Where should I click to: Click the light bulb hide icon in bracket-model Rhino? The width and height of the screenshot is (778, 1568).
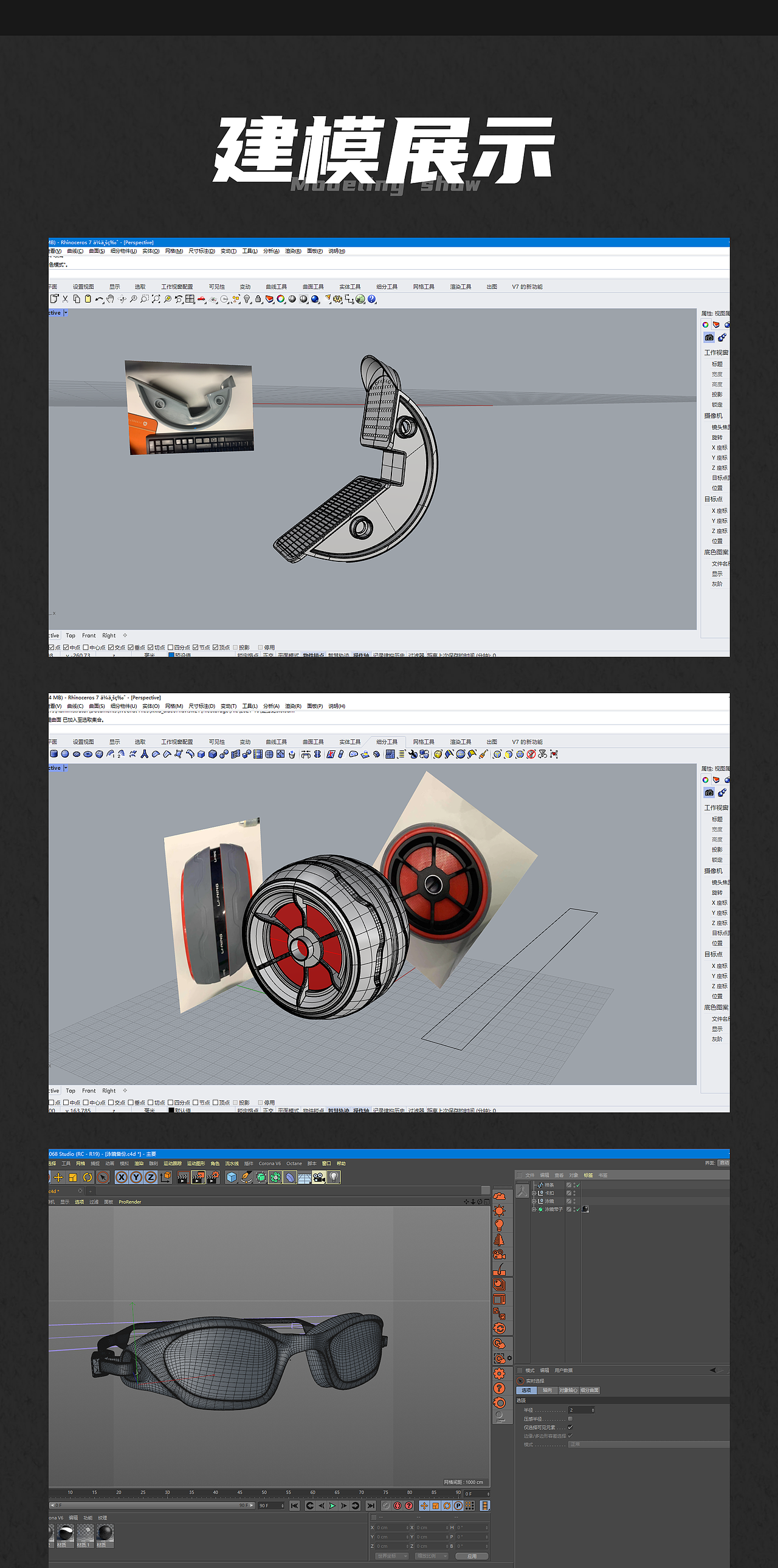[x=247, y=299]
